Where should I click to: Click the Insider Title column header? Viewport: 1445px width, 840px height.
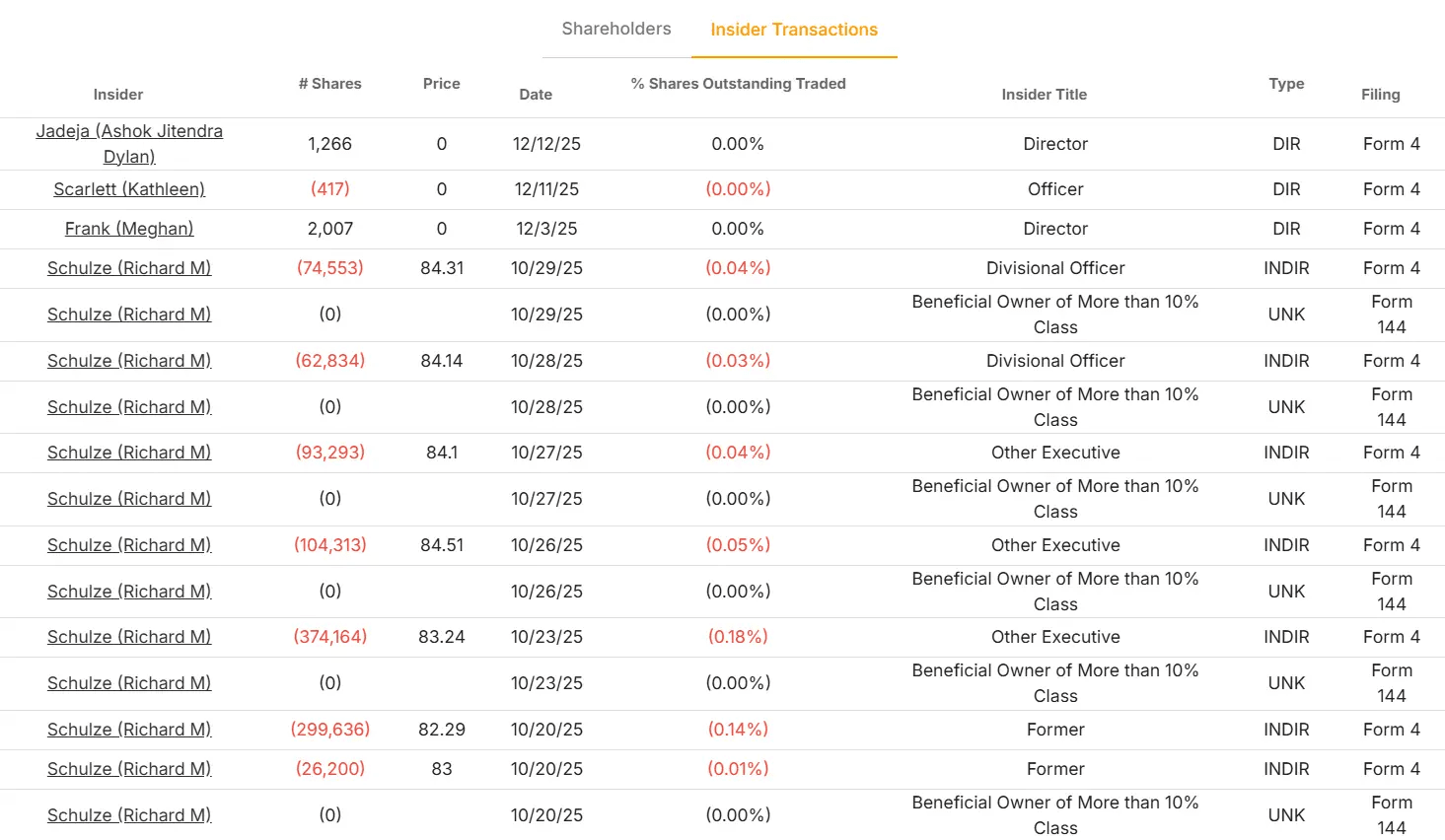point(1045,95)
